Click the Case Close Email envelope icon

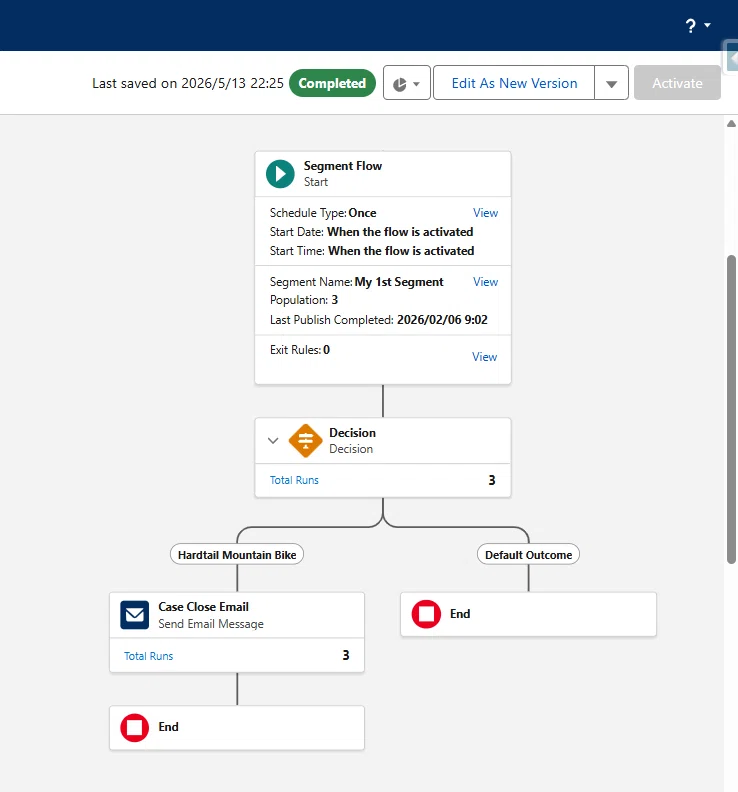pyautogui.click(x=134, y=615)
